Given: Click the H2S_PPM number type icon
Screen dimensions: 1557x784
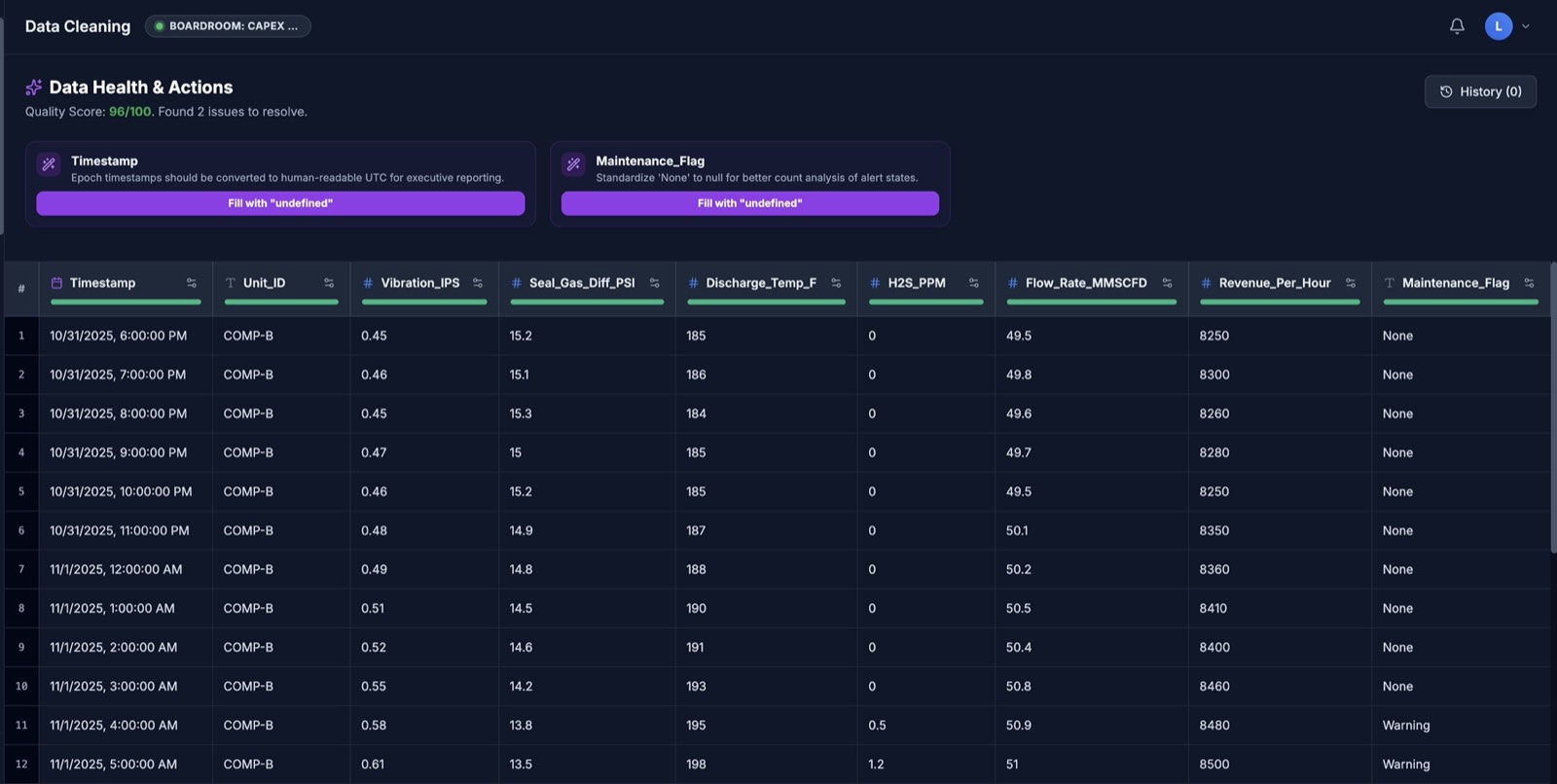Looking at the screenshot, I should coord(875,283).
